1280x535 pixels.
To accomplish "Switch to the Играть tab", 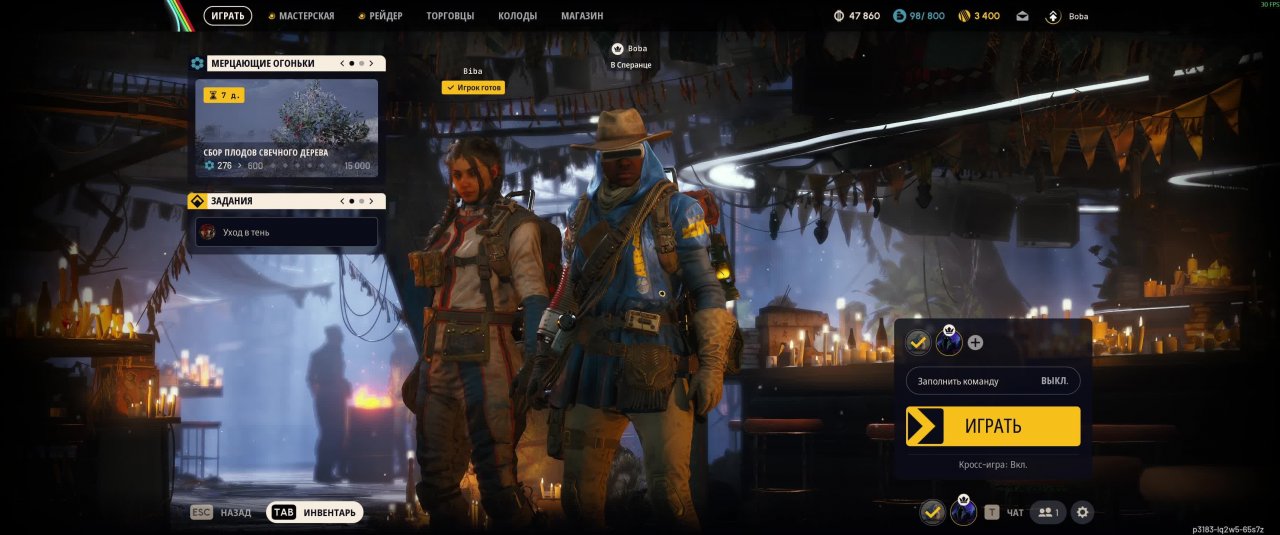I will coord(228,16).
